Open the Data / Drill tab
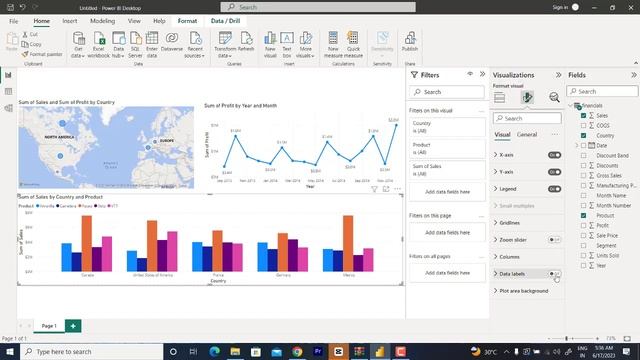 point(225,21)
